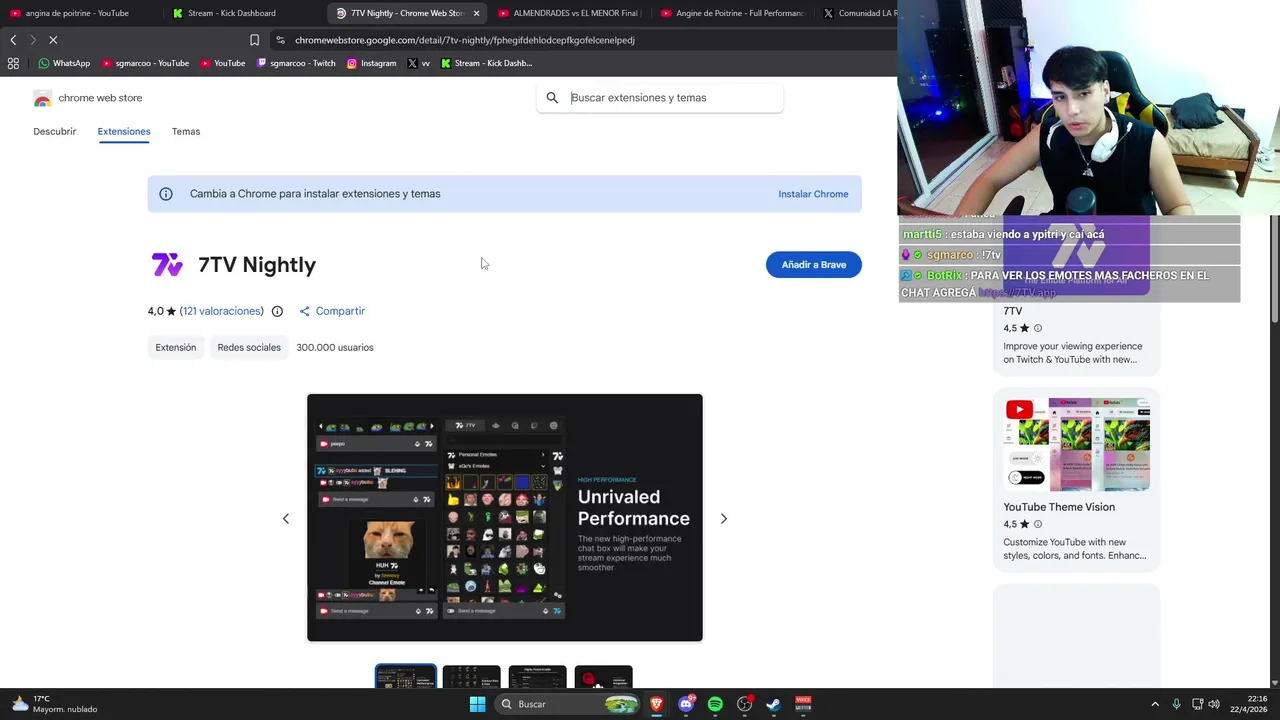The height and width of the screenshot is (720, 1280).
Task: Open the sgmarcoo - Twitch bookmark
Action: 296,63
